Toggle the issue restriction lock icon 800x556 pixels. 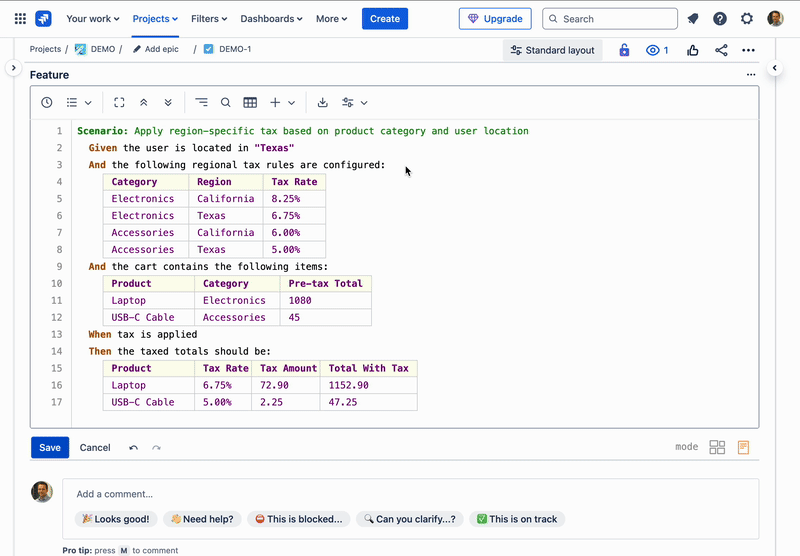624,50
